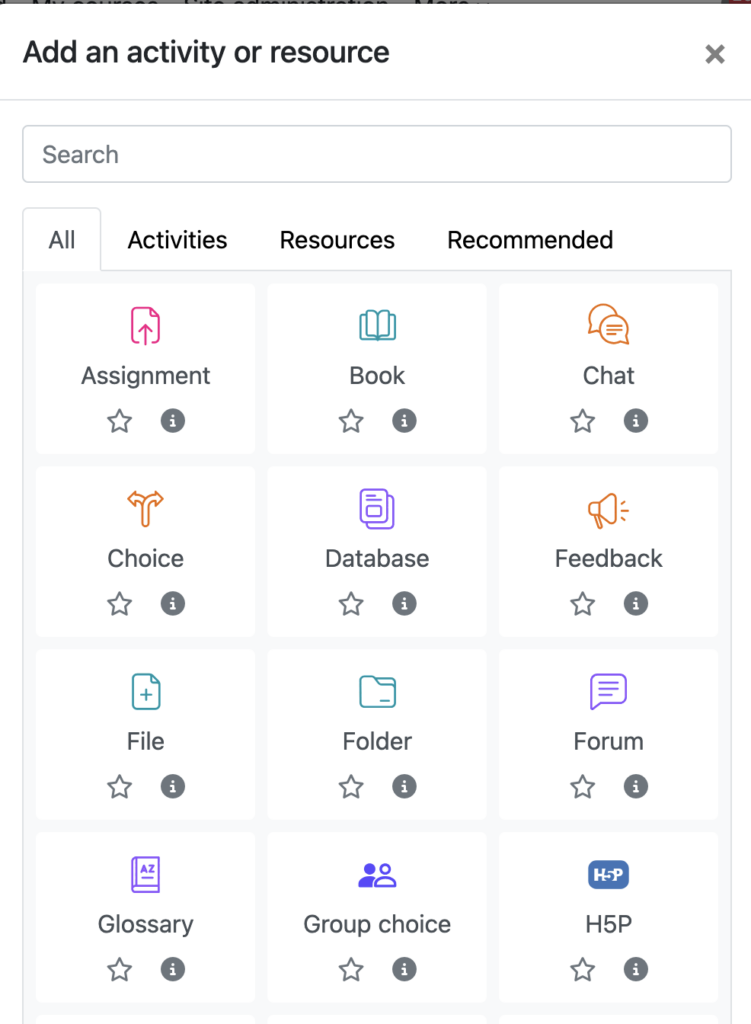The image size is (751, 1024).
Task: Click the Search input field
Action: 377,154
